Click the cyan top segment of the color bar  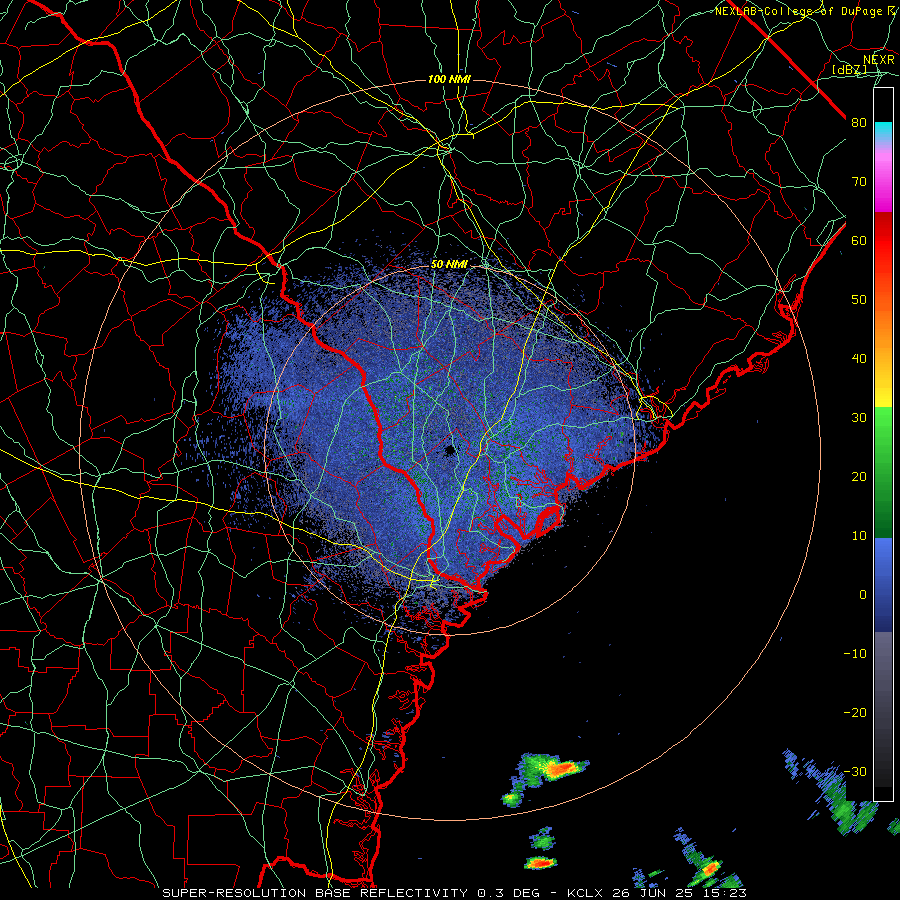point(883,131)
